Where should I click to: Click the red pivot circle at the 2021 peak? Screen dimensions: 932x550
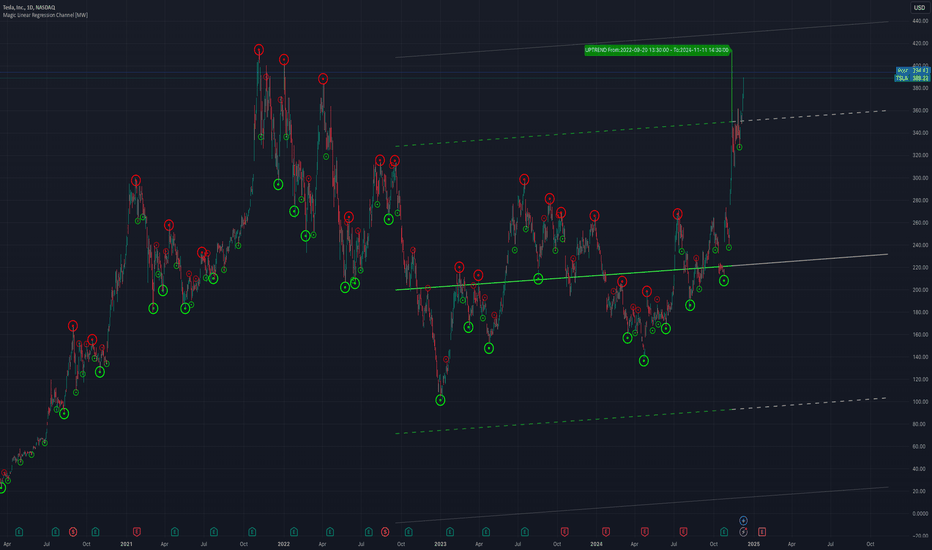click(x=259, y=49)
